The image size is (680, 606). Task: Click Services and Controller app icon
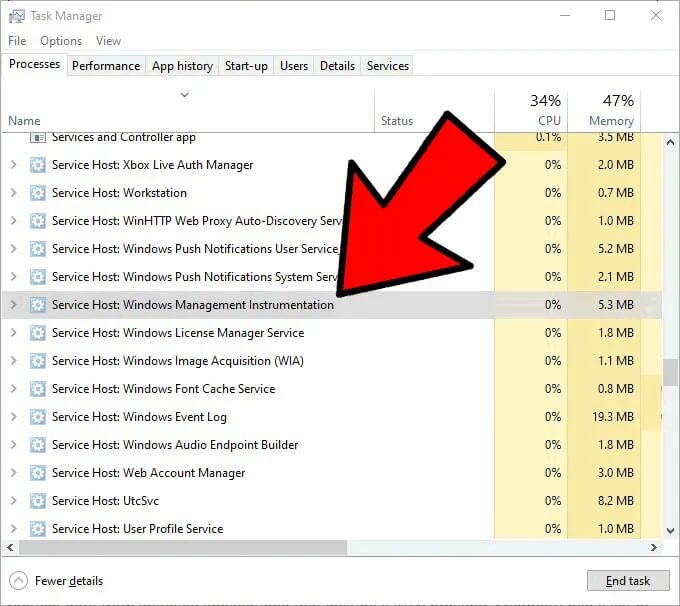click(38, 138)
